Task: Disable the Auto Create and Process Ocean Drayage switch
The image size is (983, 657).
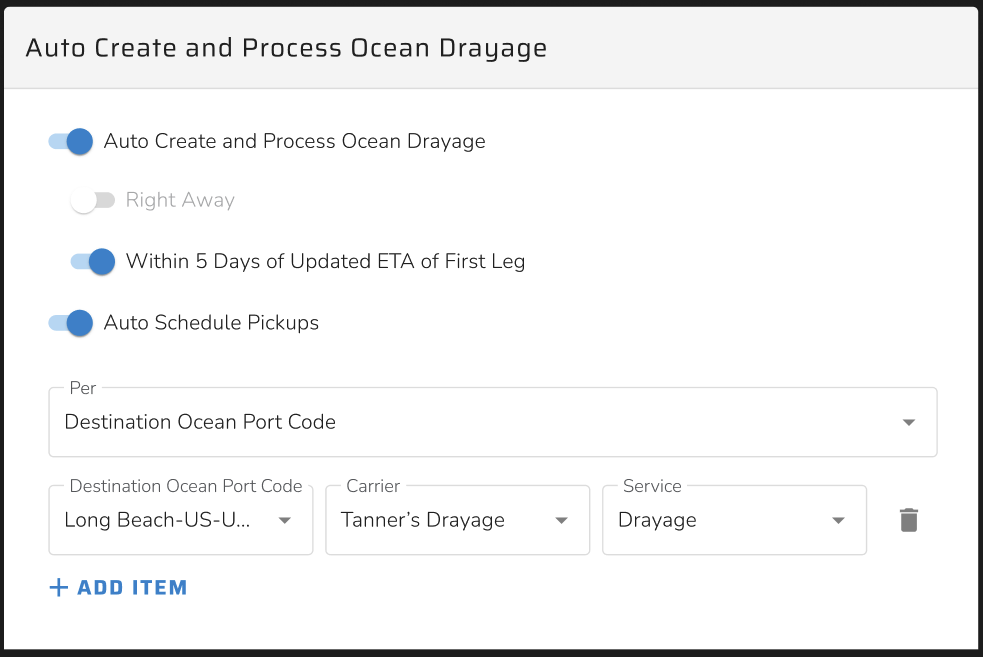Action: 71,141
